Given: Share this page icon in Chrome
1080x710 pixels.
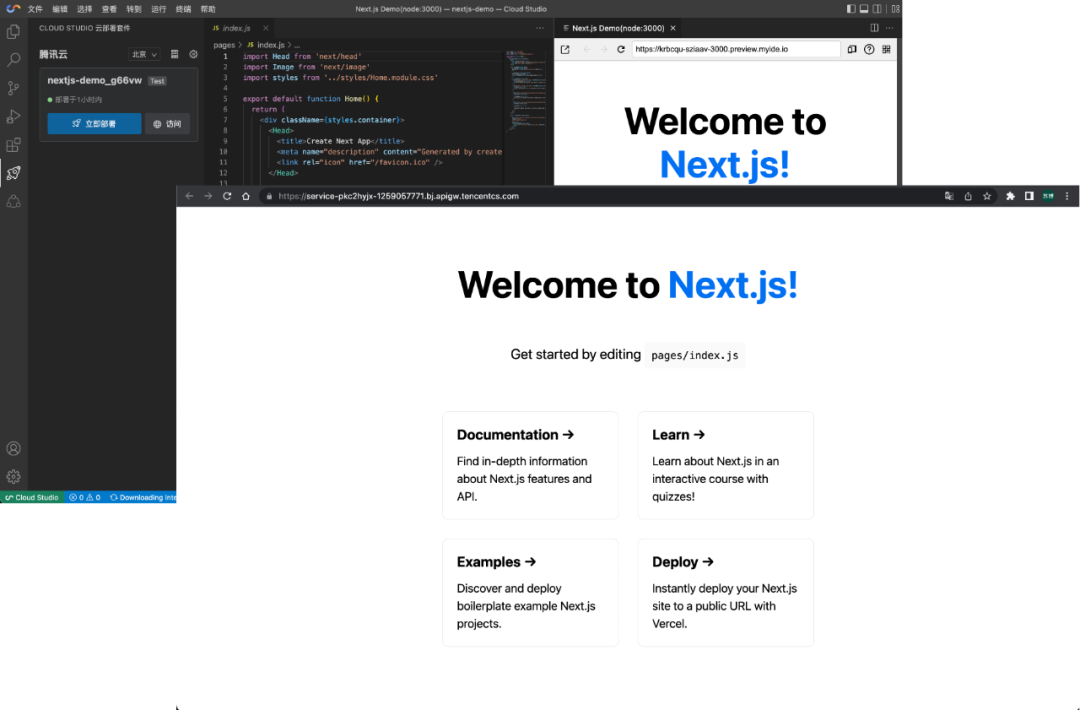Looking at the screenshot, I should coord(968,196).
